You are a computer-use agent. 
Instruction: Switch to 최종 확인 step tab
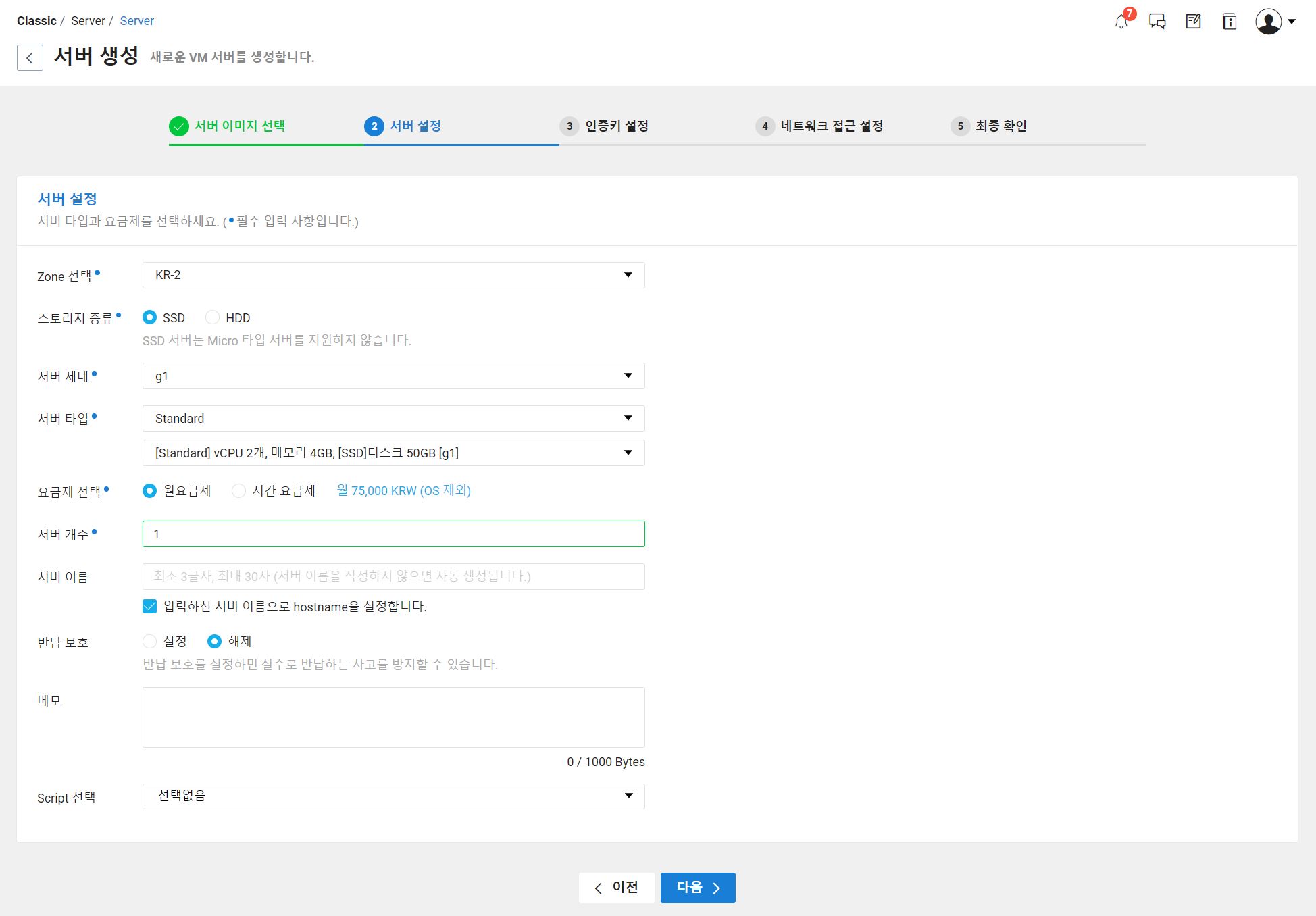point(1000,126)
